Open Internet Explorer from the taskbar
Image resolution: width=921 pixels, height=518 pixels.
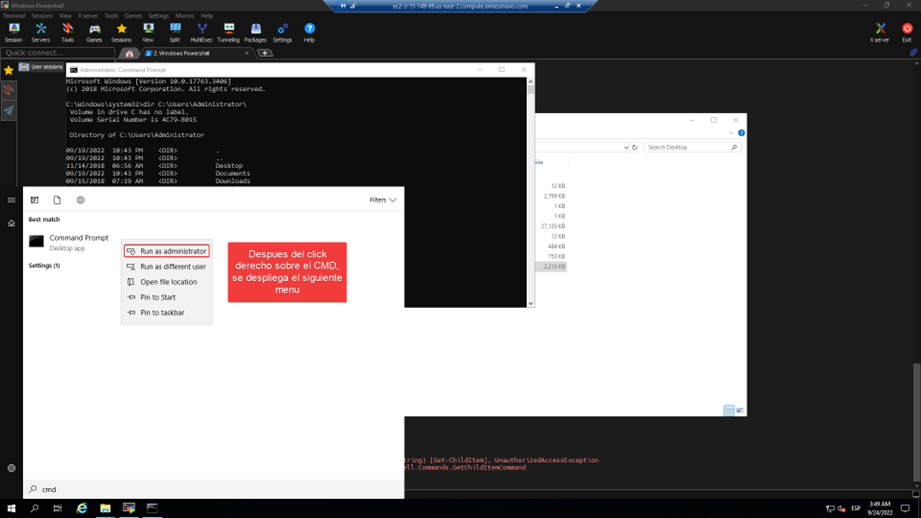click(x=82, y=508)
